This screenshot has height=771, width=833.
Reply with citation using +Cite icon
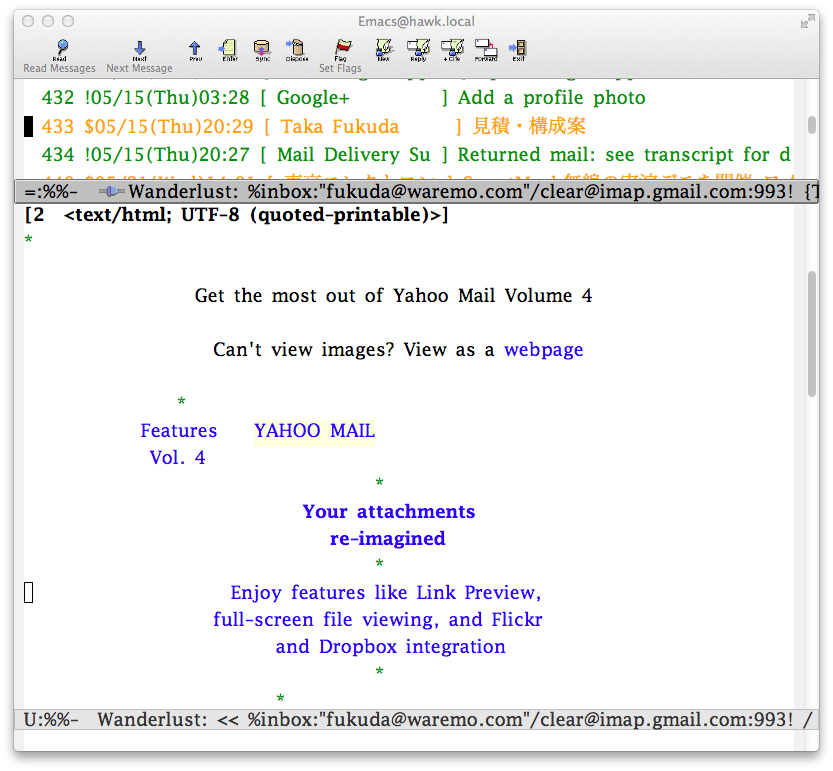tap(452, 50)
